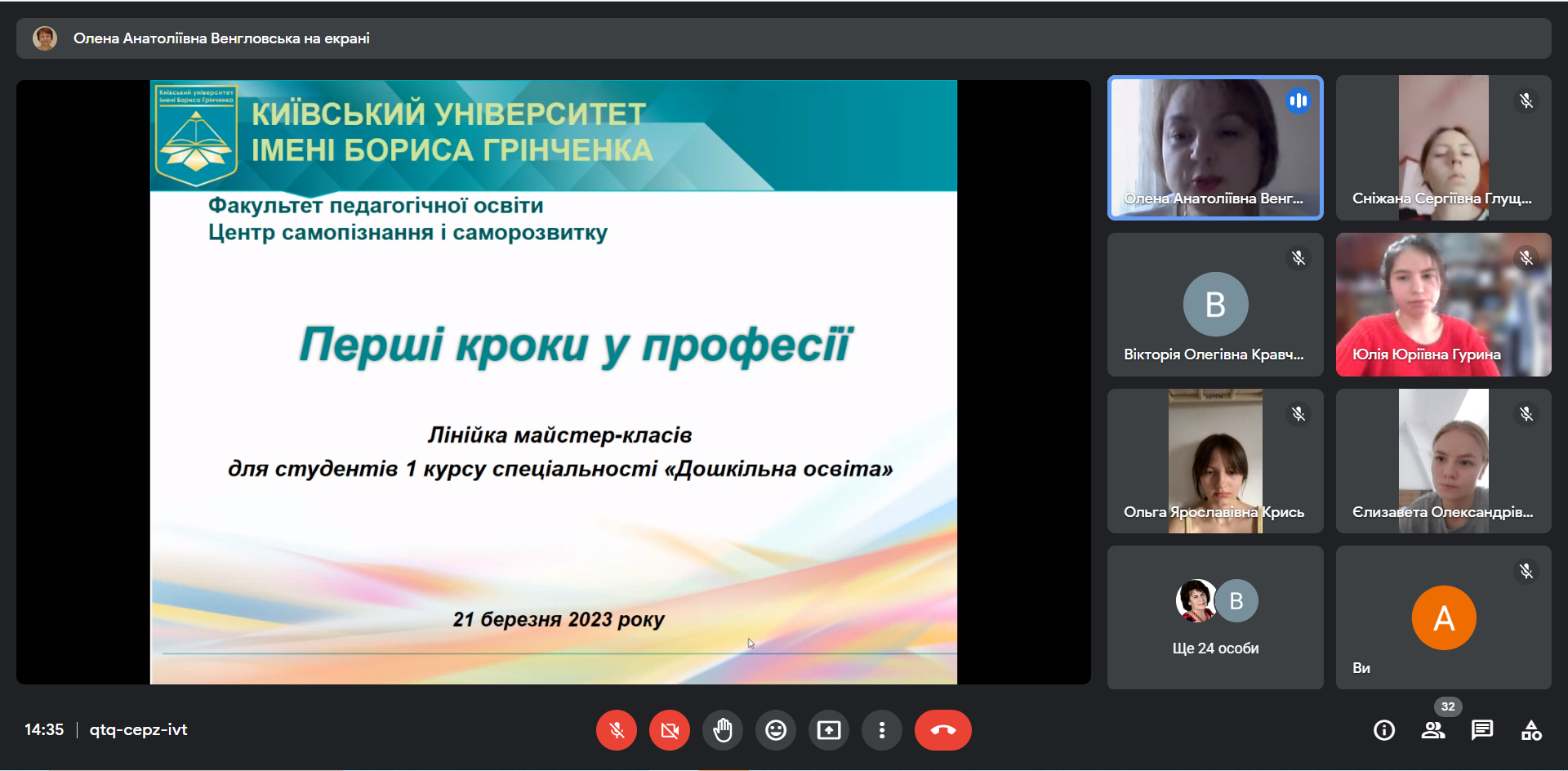The height and width of the screenshot is (771, 1568).
Task: Open the Activities panel
Action: 1531,730
